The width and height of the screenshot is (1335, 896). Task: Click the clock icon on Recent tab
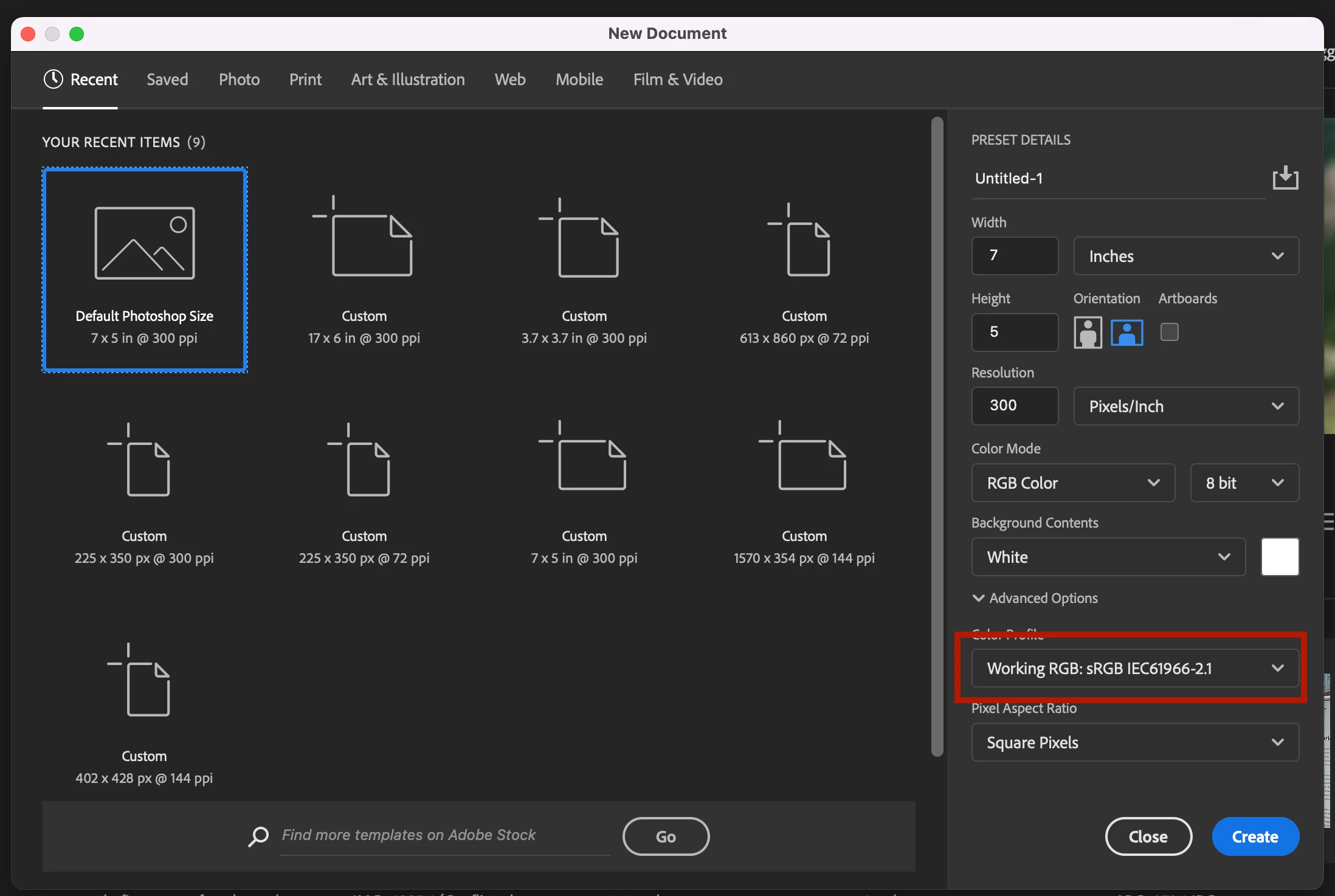pyautogui.click(x=53, y=79)
